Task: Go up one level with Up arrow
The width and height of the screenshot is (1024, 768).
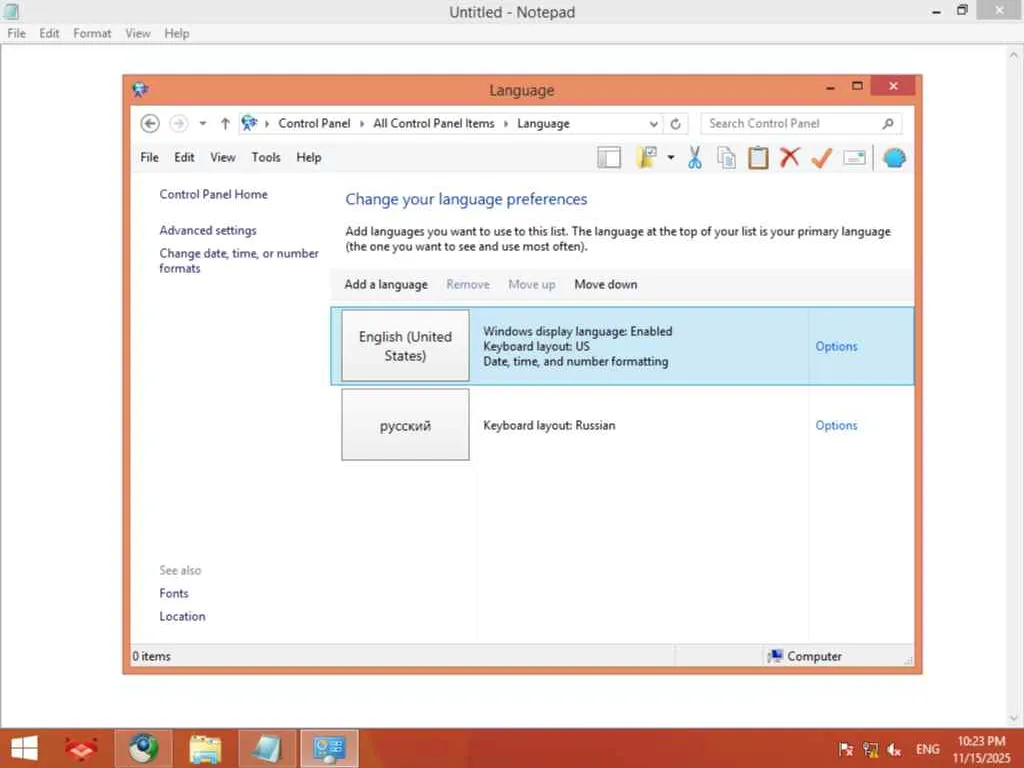Action: [225, 123]
